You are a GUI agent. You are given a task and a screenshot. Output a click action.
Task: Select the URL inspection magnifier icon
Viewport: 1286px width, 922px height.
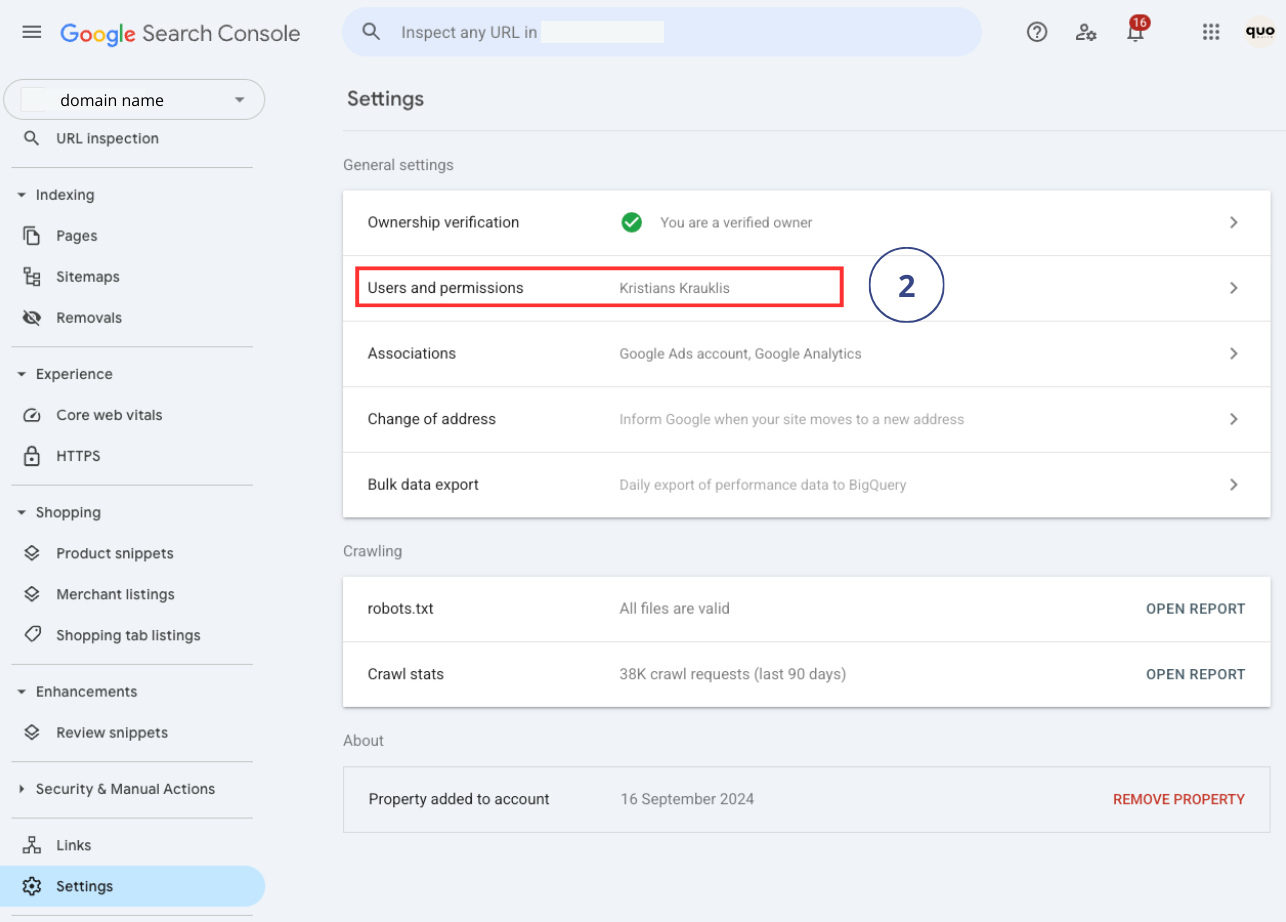pos(29,138)
